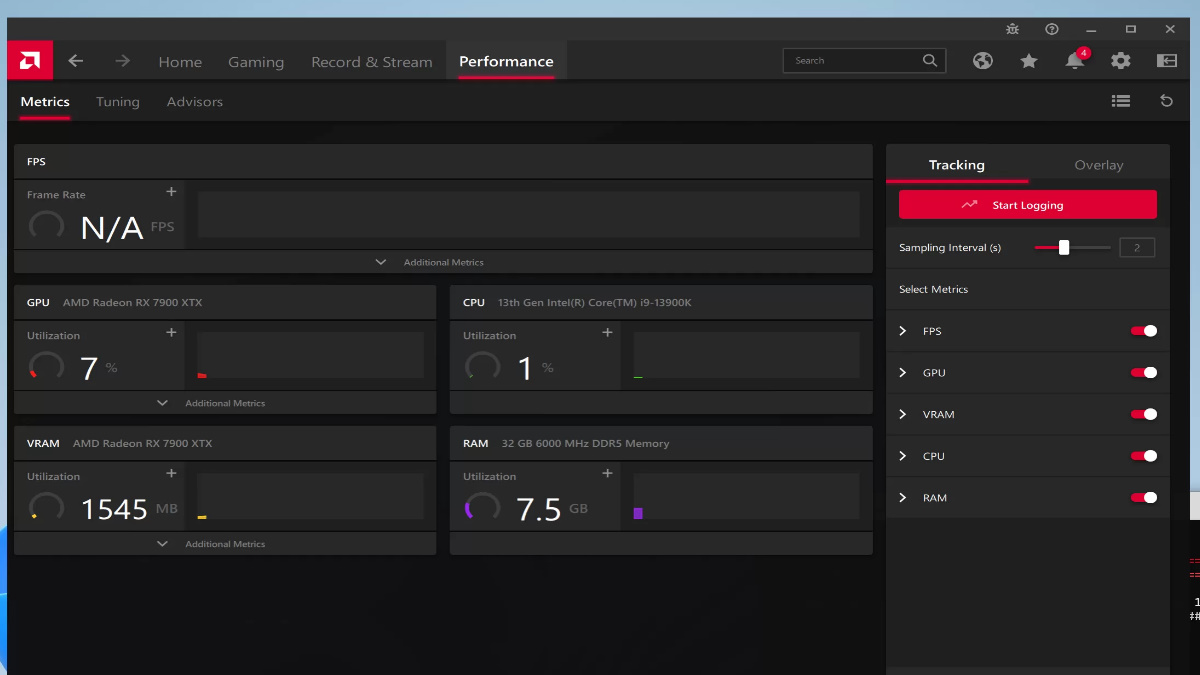The image size is (1200, 675).
Task: Switch to list view icon
Action: (x=1121, y=101)
